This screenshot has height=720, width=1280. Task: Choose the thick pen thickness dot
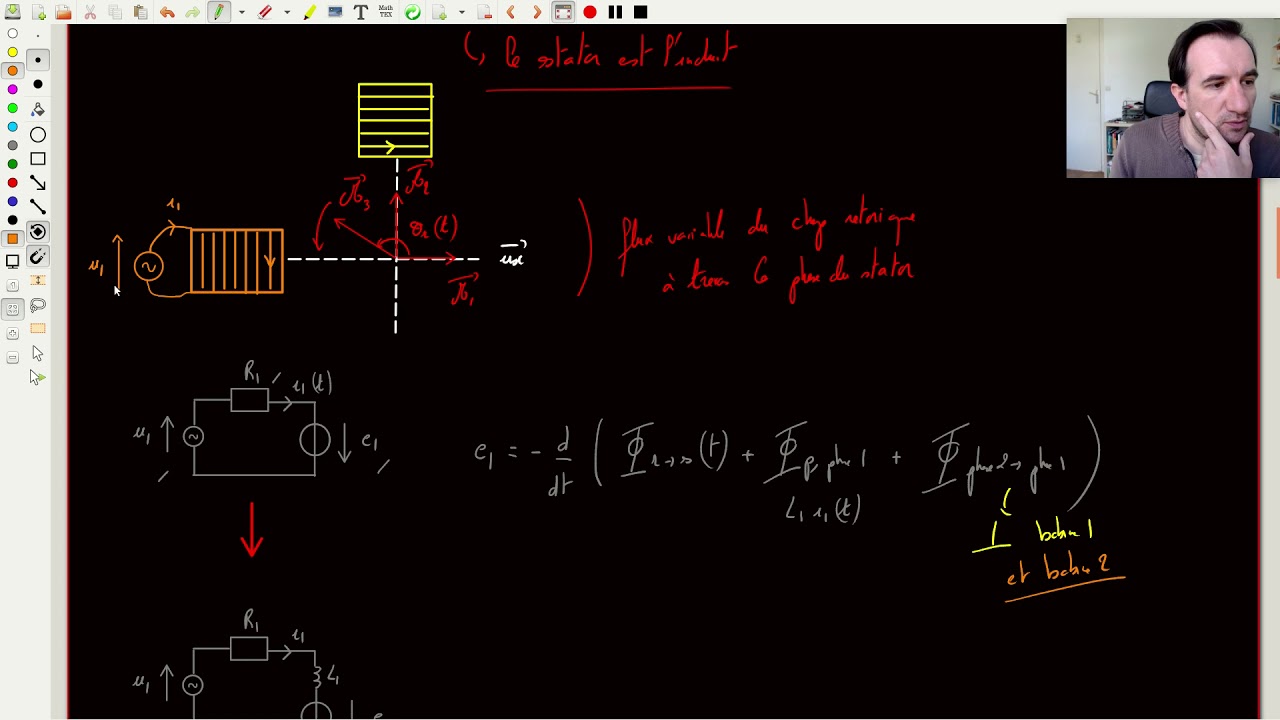pyautogui.click(x=37, y=84)
